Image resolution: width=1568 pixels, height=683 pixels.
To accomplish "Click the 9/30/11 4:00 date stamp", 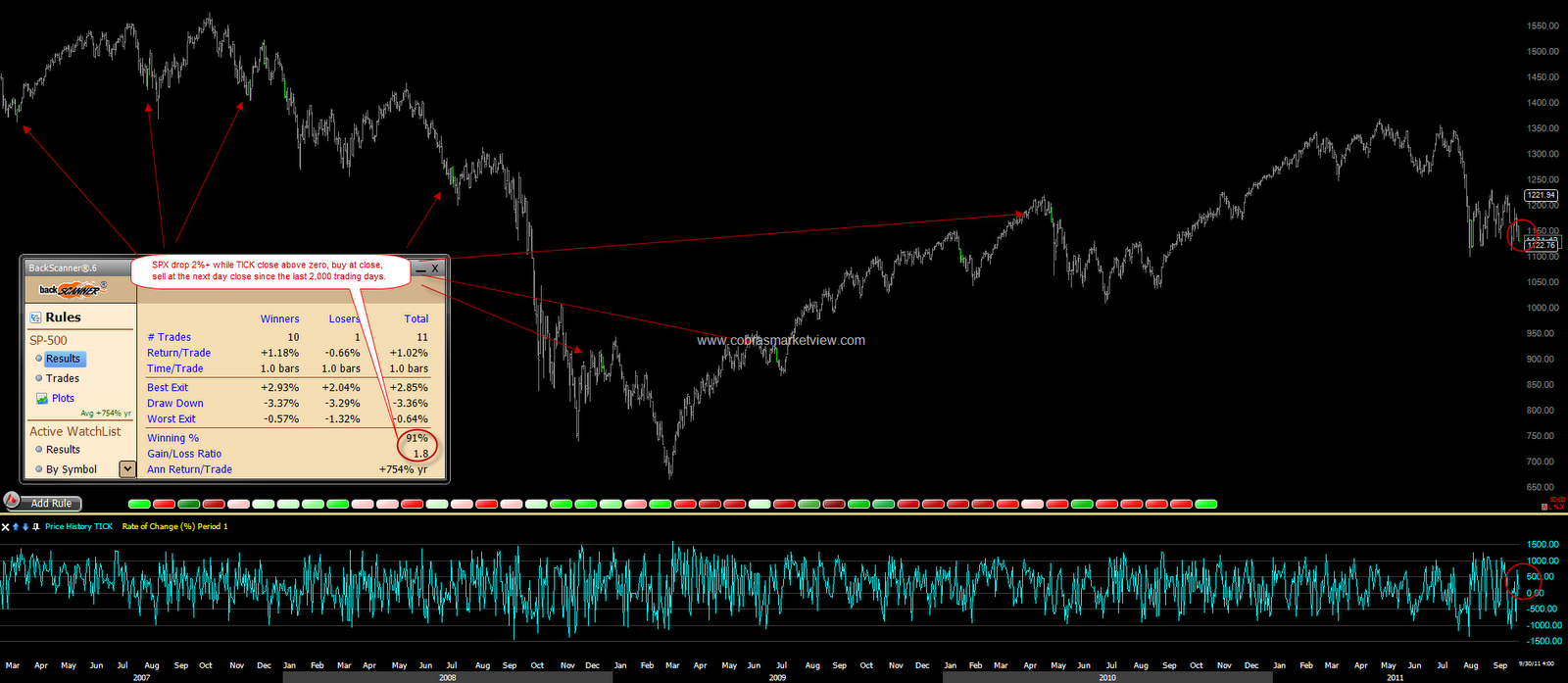I will coord(1536,664).
